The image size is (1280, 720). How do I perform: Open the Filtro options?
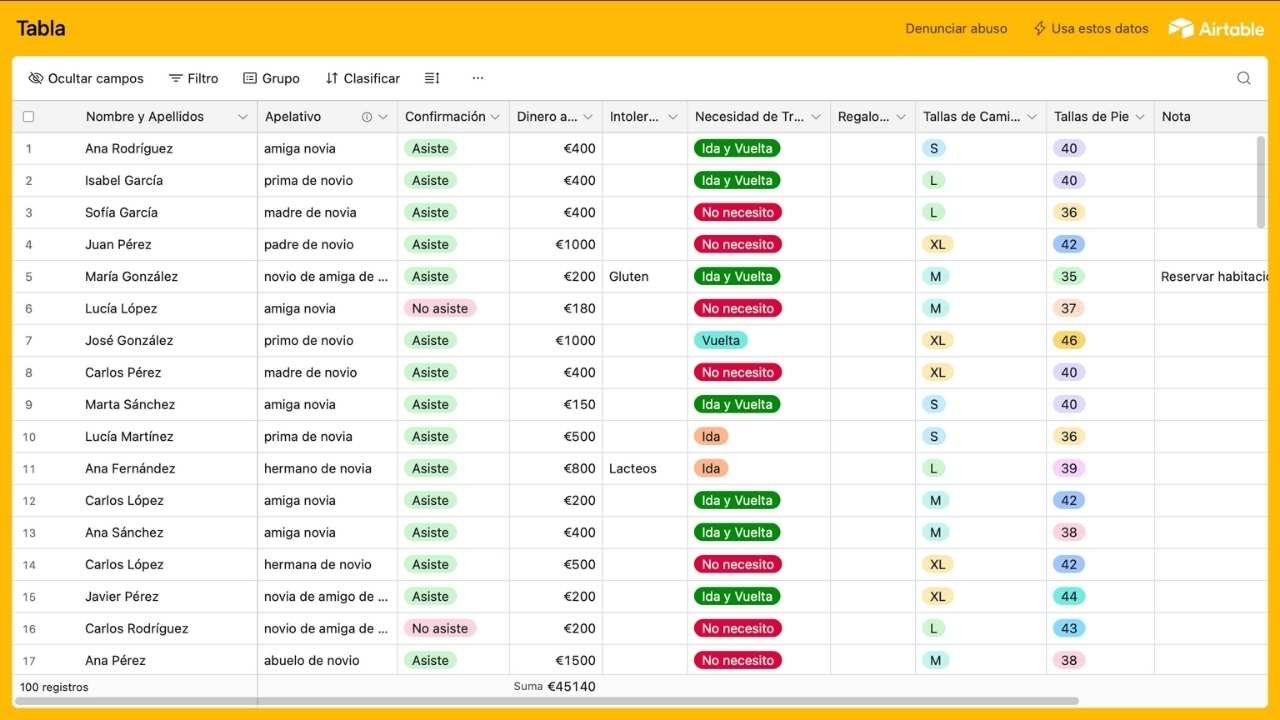tap(193, 78)
